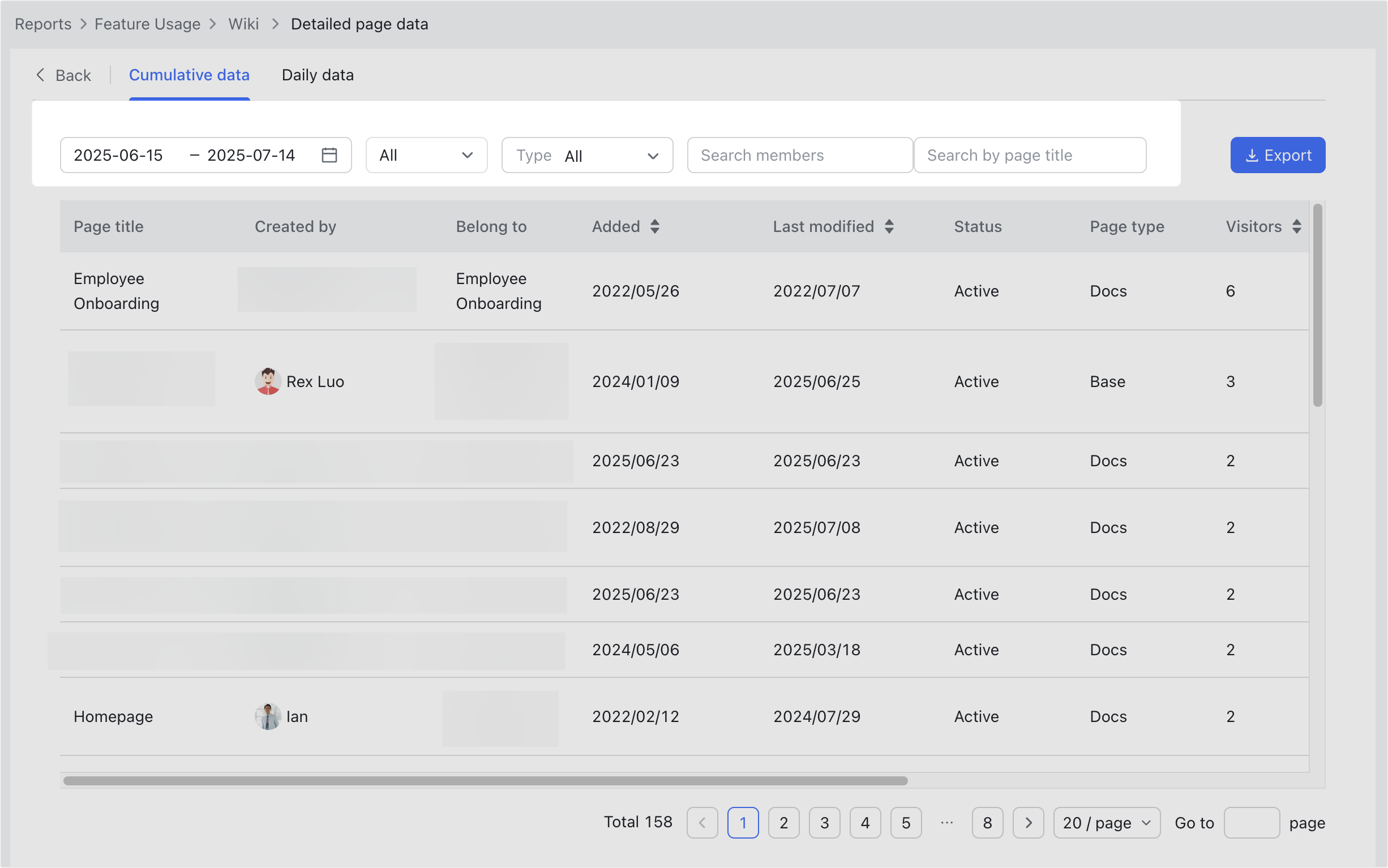This screenshot has height=868, width=1388.
Task: Click the 2022/05/26 added date cell
Action: 636,291
